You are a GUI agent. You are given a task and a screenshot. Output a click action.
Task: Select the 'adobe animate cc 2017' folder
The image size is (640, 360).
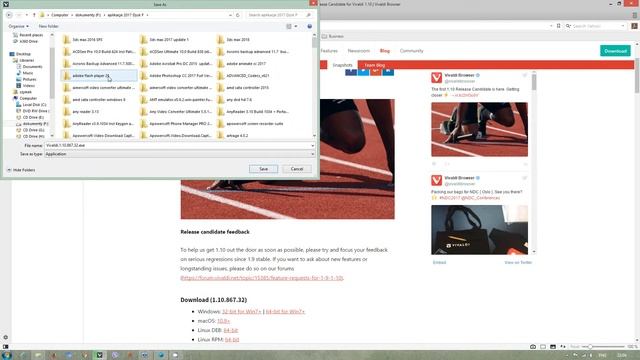(x=246, y=64)
